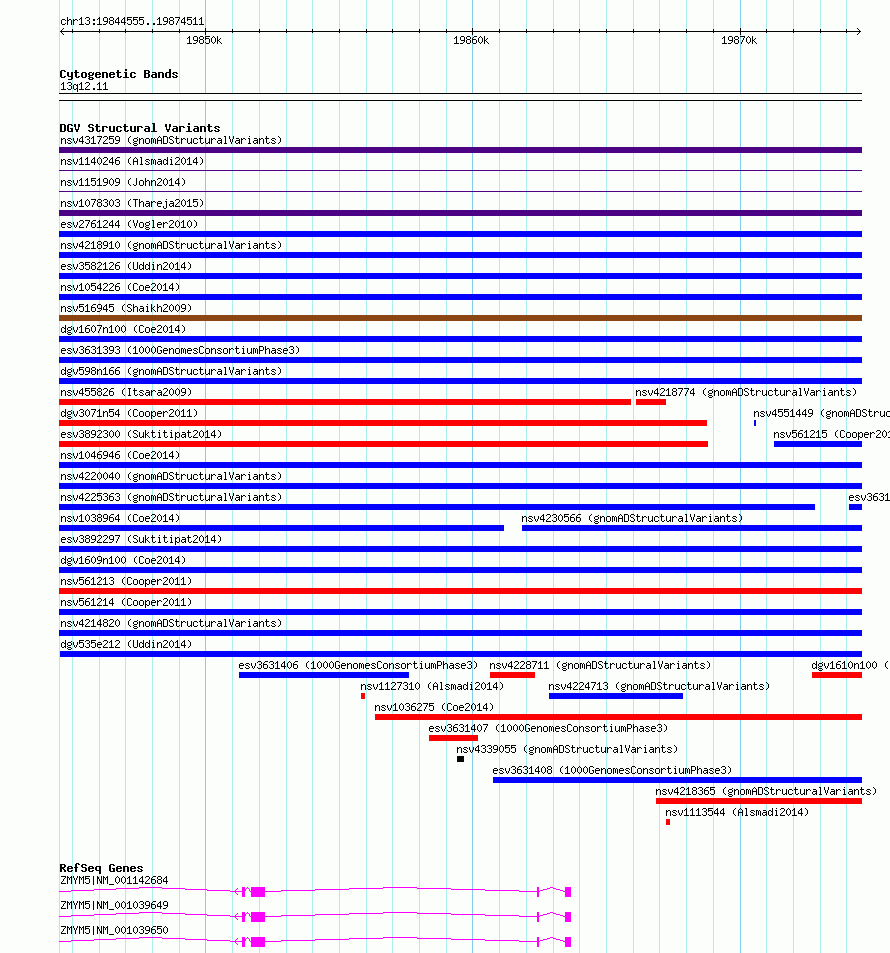Open gene ZMYM5|NM_001142684 label

[114, 880]
